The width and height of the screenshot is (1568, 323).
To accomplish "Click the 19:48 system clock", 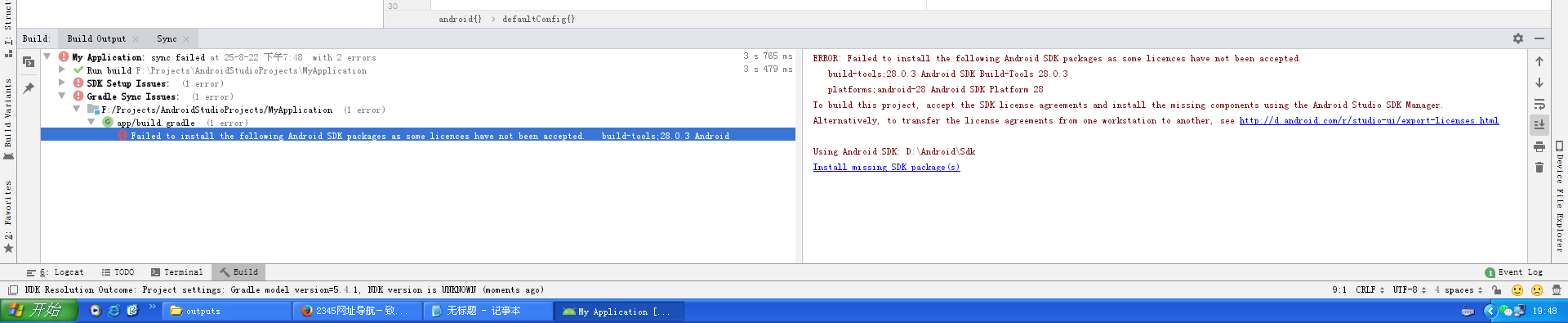I will point(1545,311).
